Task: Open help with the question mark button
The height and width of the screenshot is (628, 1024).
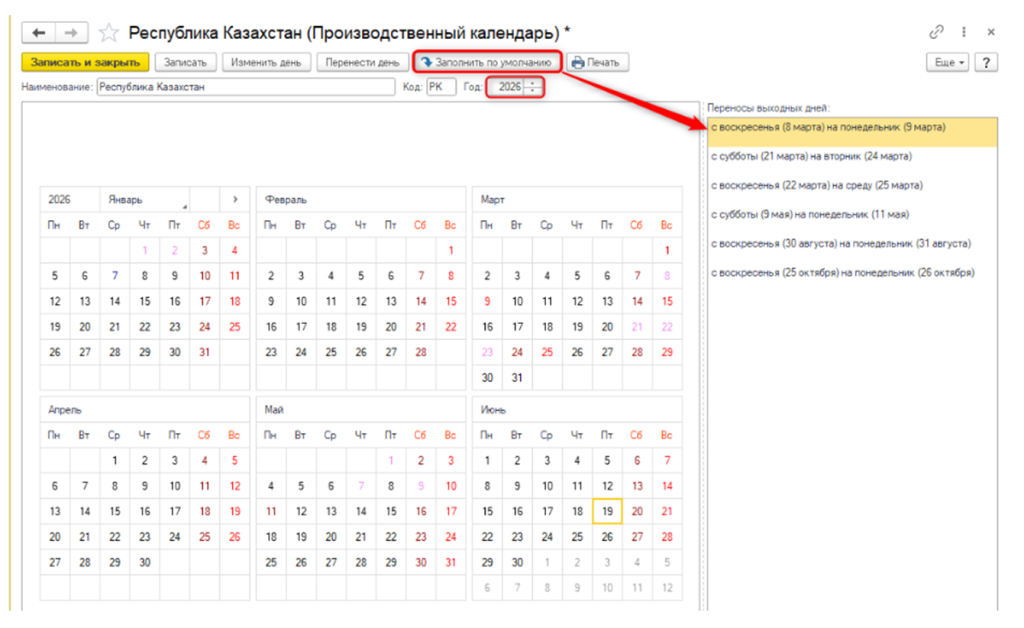Action: (x=986, y=62)
